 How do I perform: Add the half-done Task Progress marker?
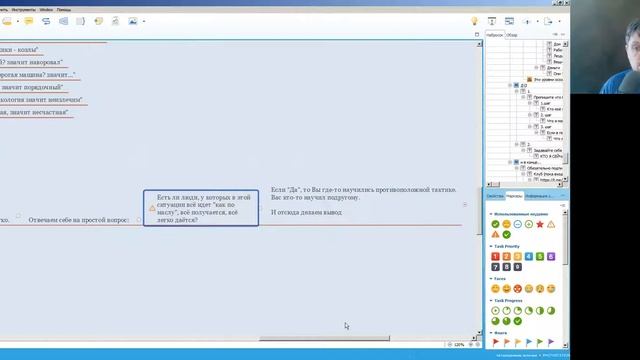coord(540,311)
